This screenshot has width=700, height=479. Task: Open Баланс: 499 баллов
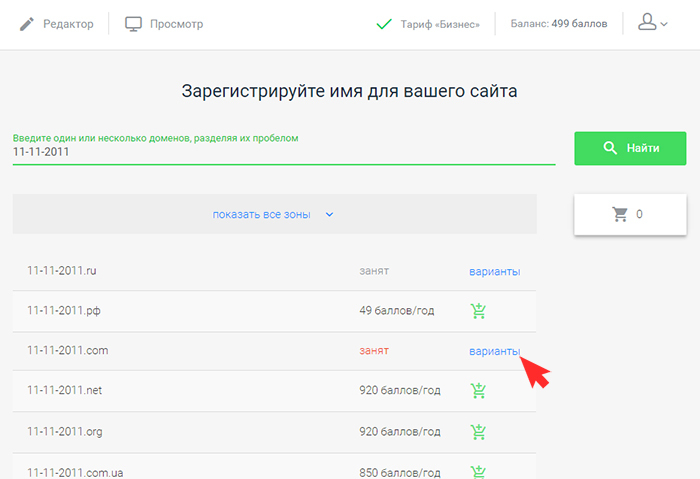558,24
